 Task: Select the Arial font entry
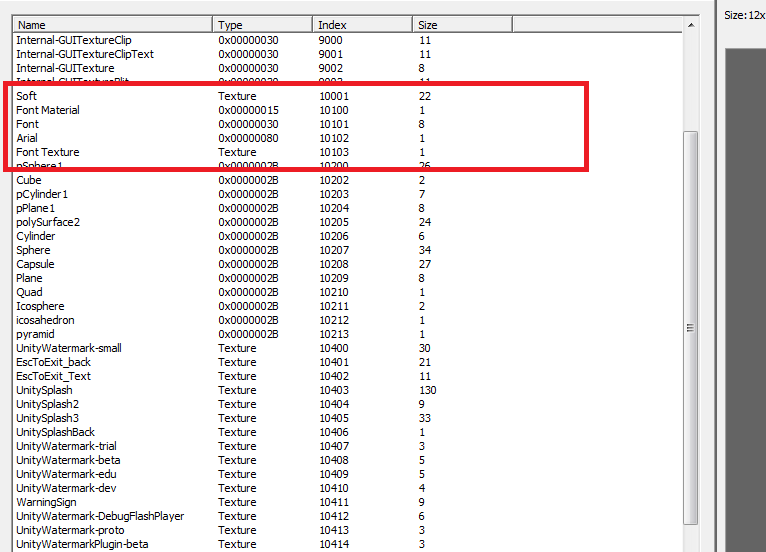click(x=27, y=138)
